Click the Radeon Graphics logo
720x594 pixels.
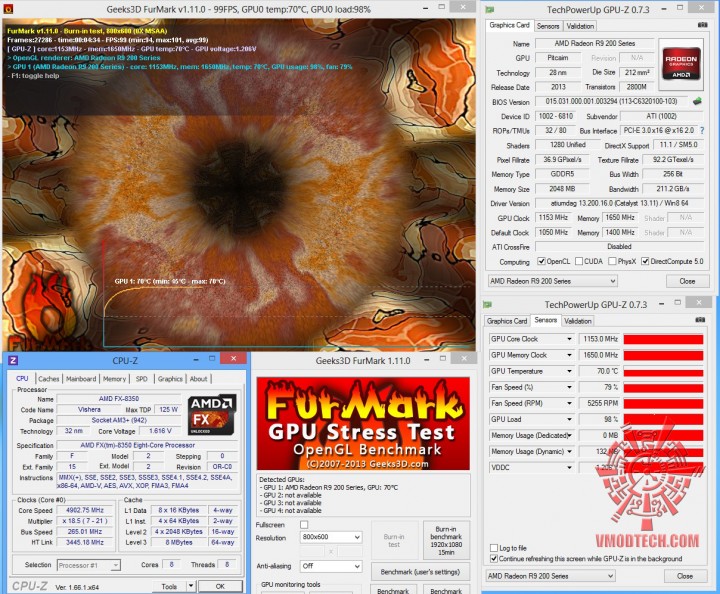pyautogui.click(x=681, y=63)
